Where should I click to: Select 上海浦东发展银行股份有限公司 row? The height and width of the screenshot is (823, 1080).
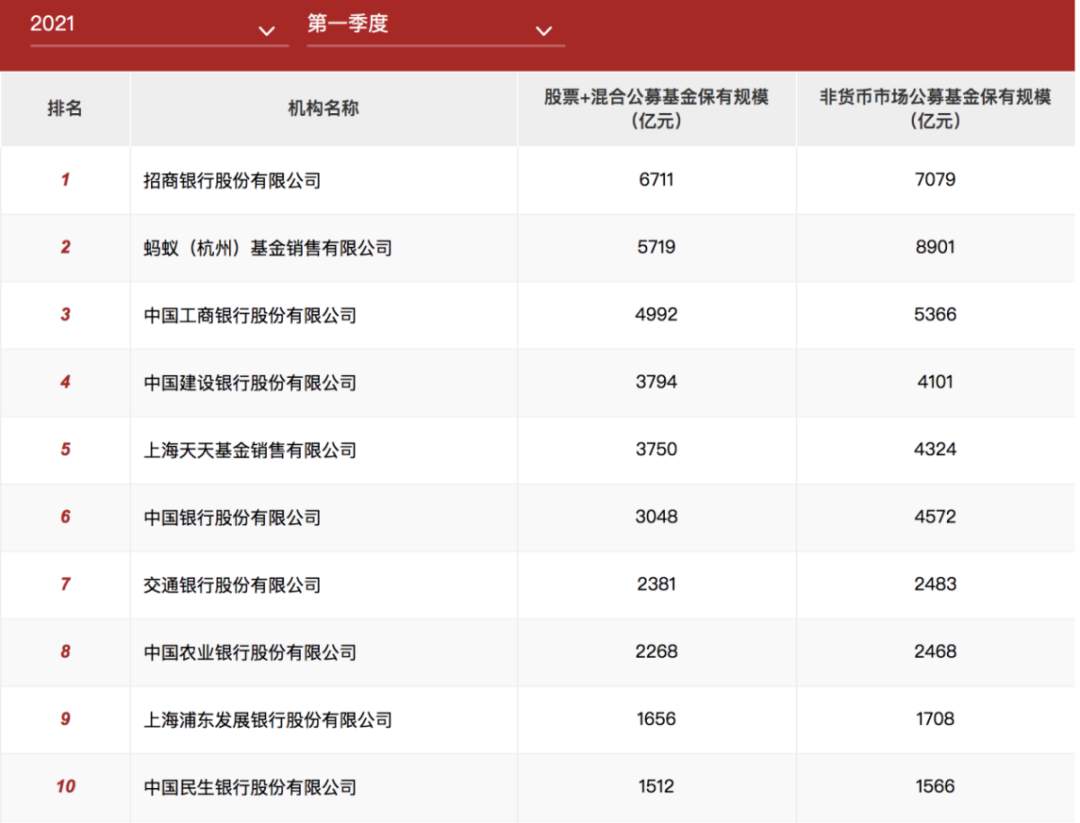[537, 719]
